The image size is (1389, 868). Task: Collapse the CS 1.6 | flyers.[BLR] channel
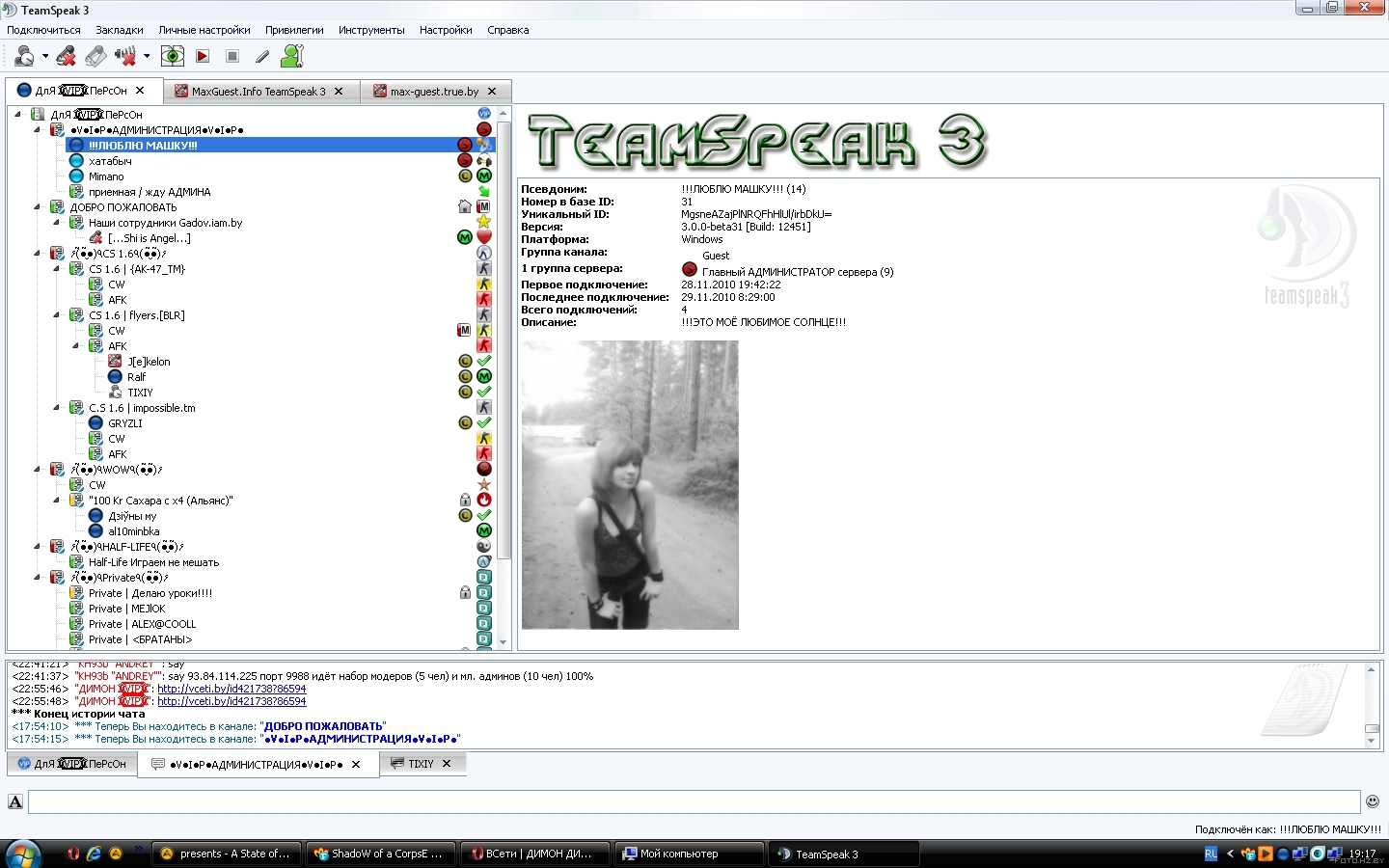tap(57, 314)
